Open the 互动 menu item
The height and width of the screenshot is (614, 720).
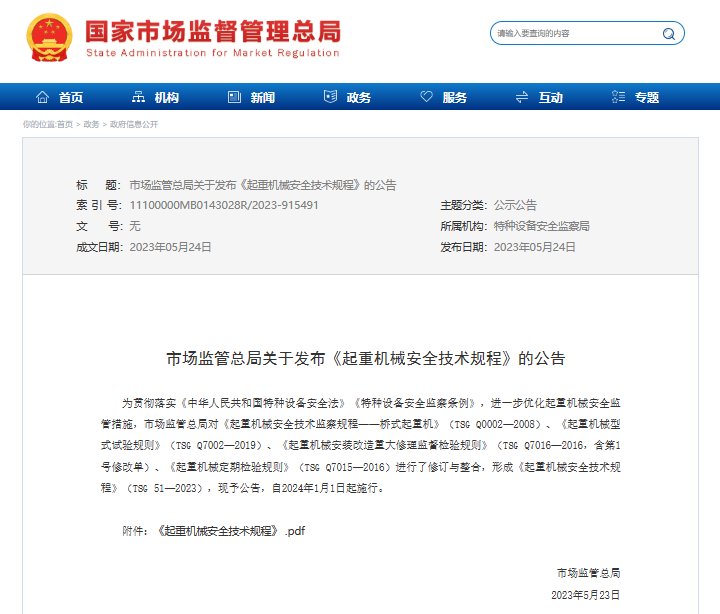(x=551, y=97)
